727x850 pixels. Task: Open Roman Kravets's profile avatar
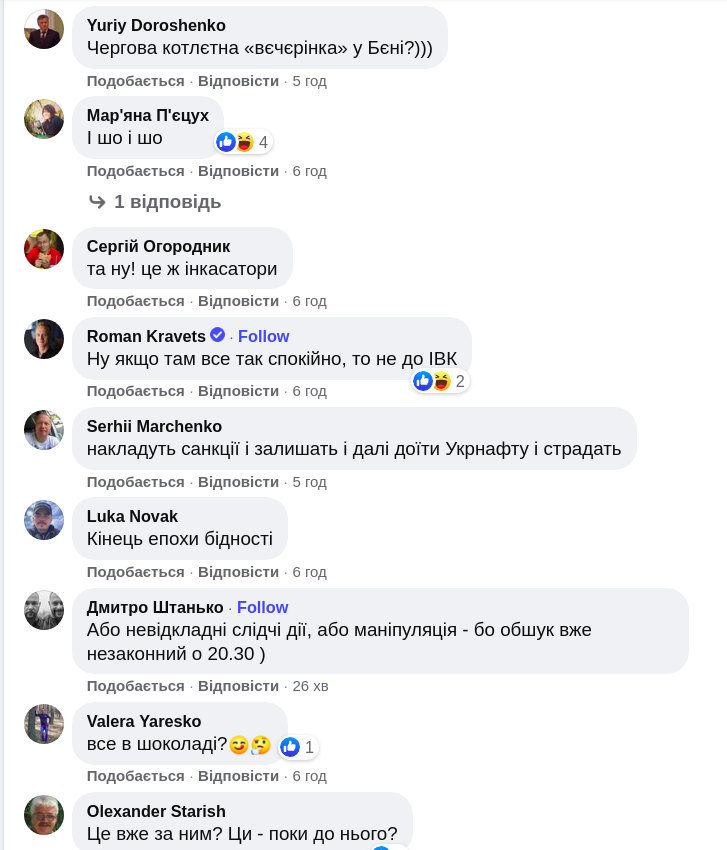(x=44, y=339)
